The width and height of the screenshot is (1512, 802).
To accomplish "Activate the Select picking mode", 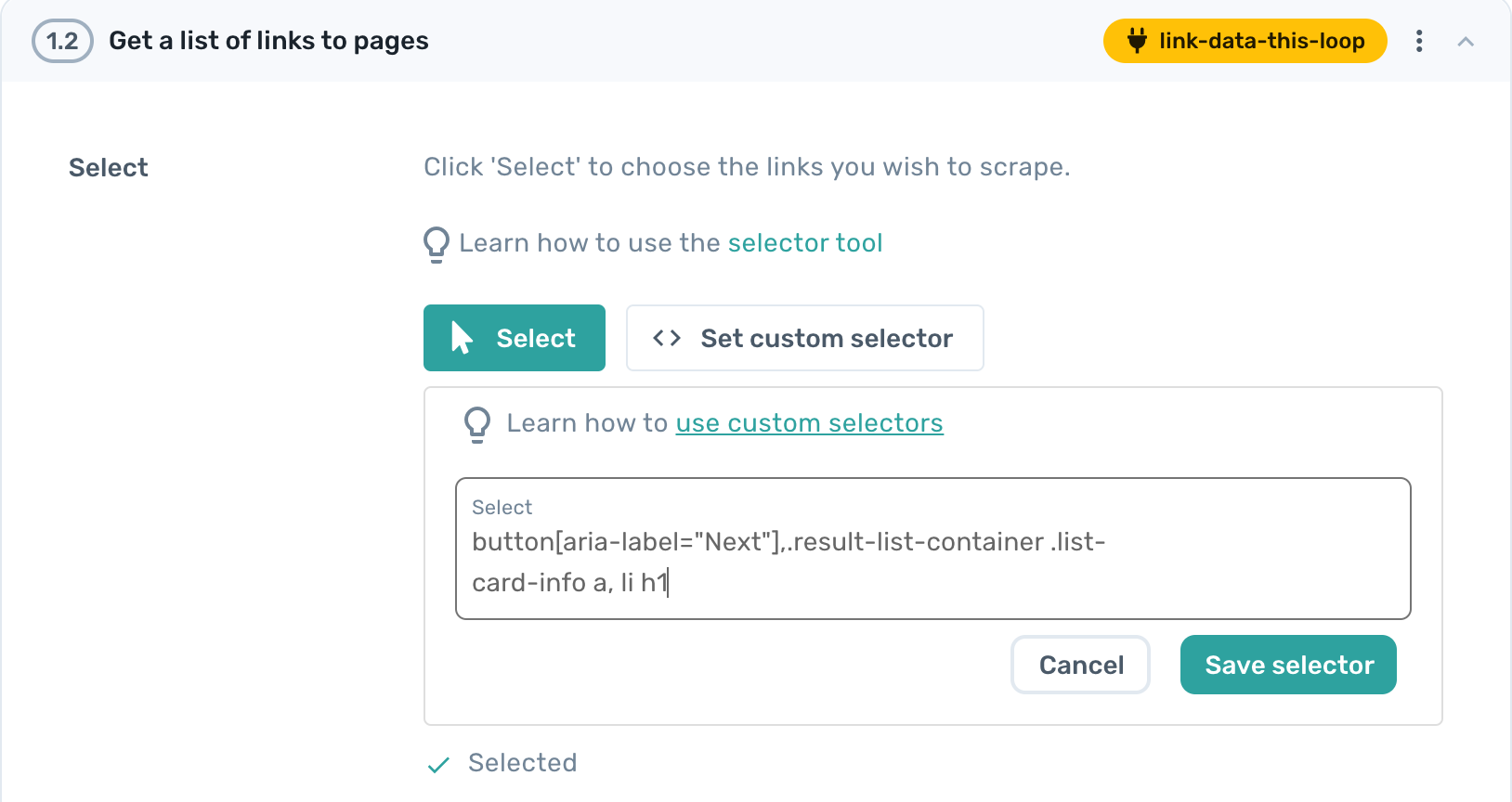I will coord(515,338).
